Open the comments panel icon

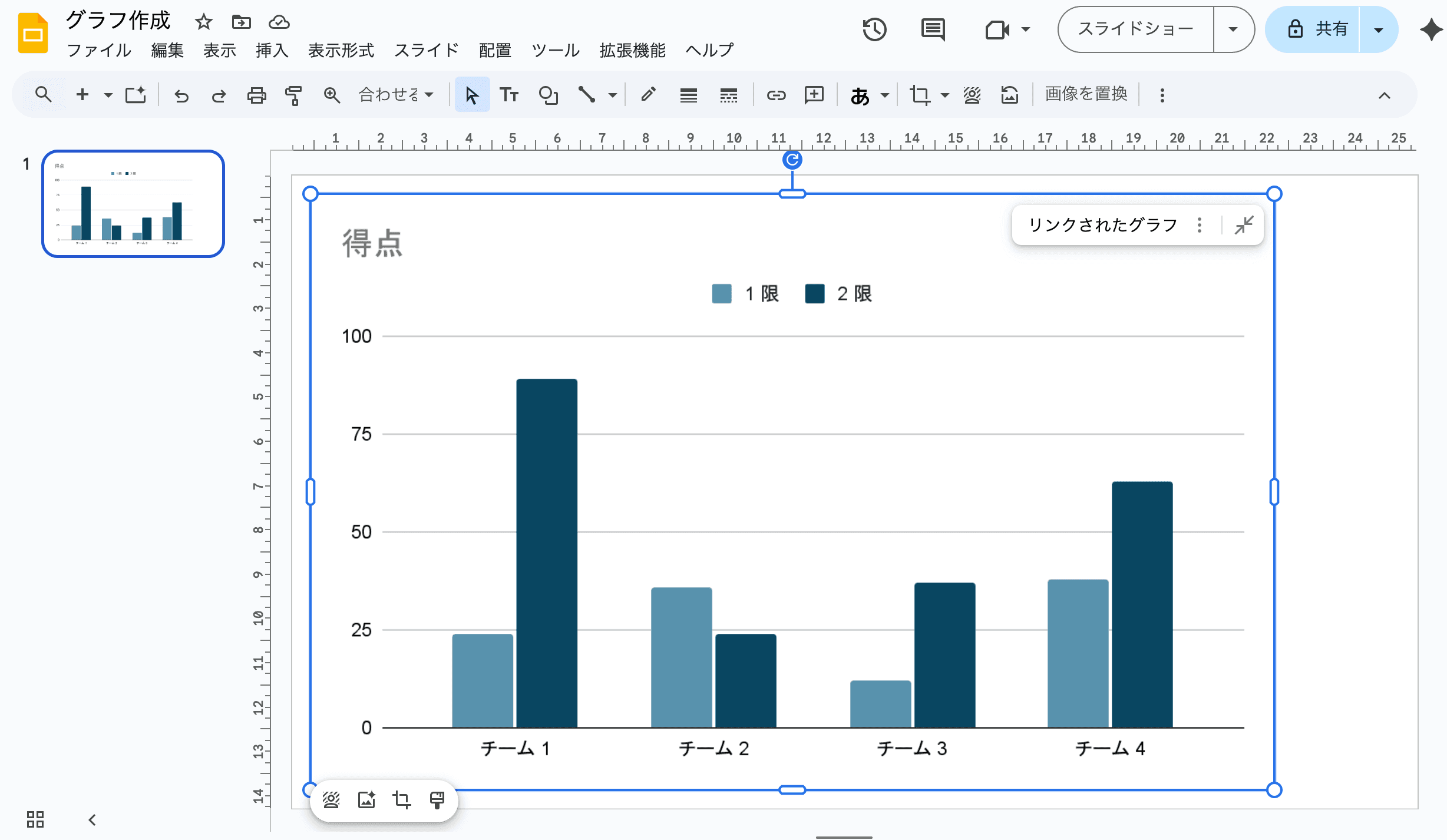click(x=933, y=29)
